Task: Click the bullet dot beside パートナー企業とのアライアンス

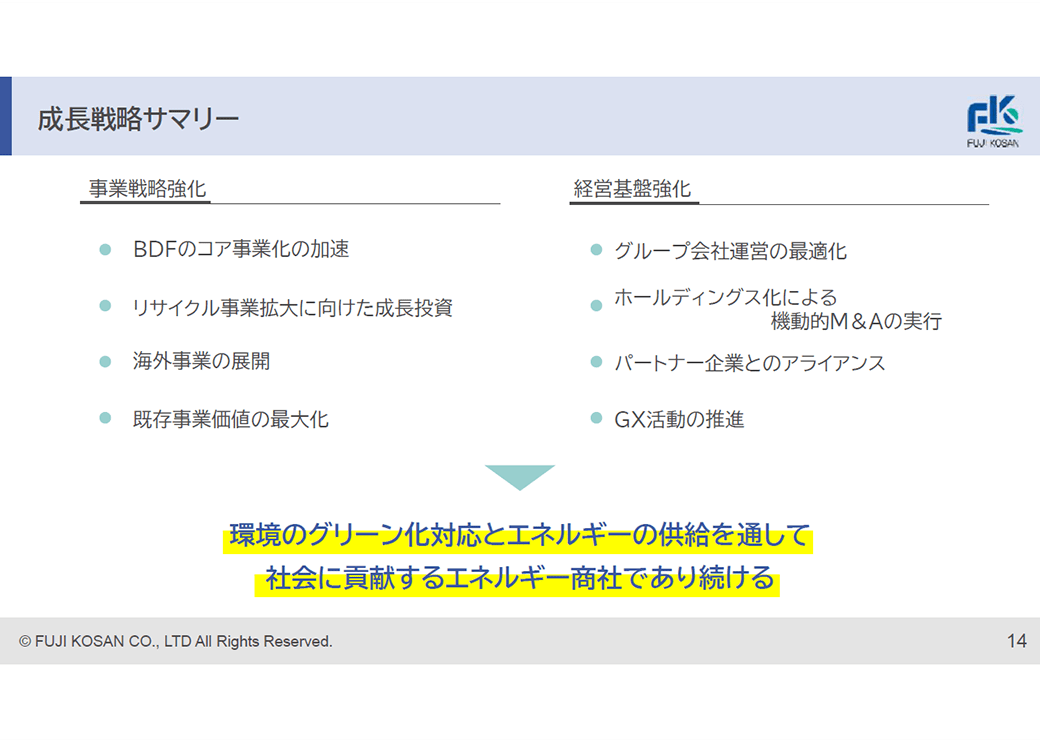Action: pos(596,362)
